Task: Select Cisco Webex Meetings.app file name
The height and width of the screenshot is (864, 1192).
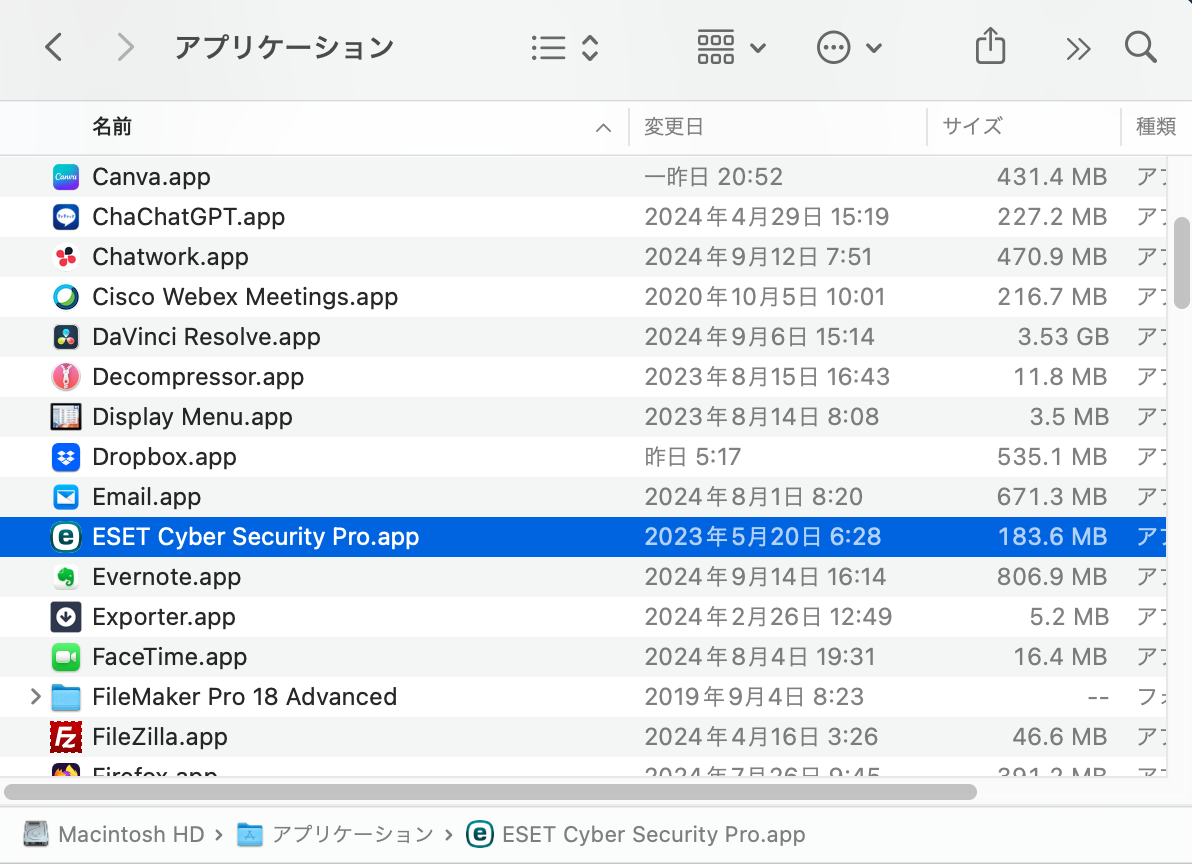Action: coord(245,297)
